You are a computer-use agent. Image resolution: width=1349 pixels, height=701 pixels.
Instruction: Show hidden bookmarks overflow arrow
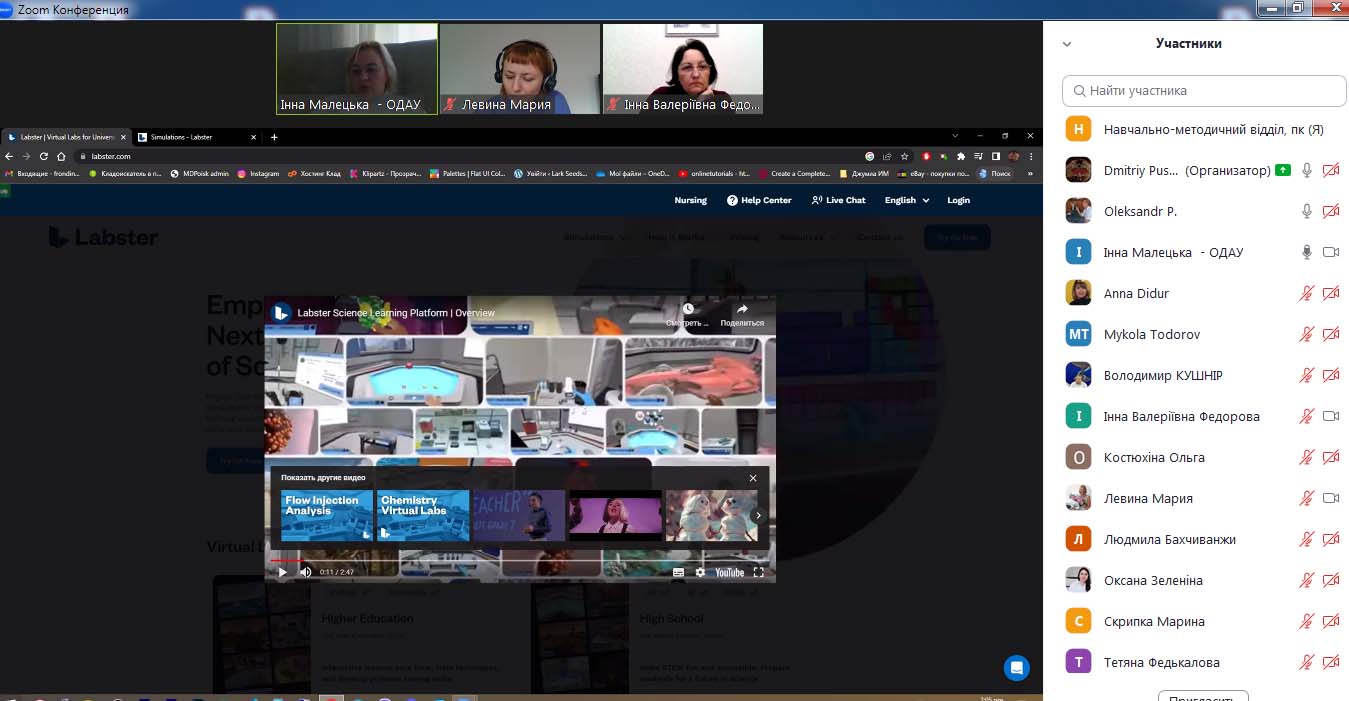point(1030,174)
